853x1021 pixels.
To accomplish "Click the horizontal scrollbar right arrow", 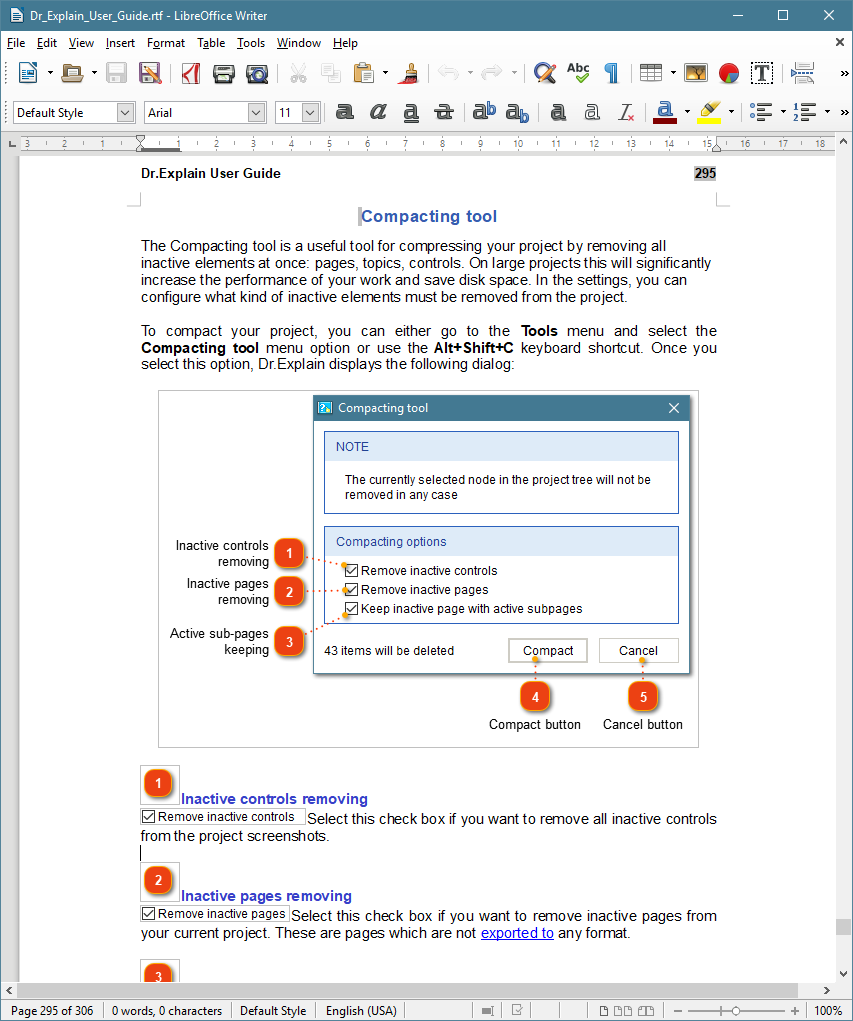I will click(827, 990).
